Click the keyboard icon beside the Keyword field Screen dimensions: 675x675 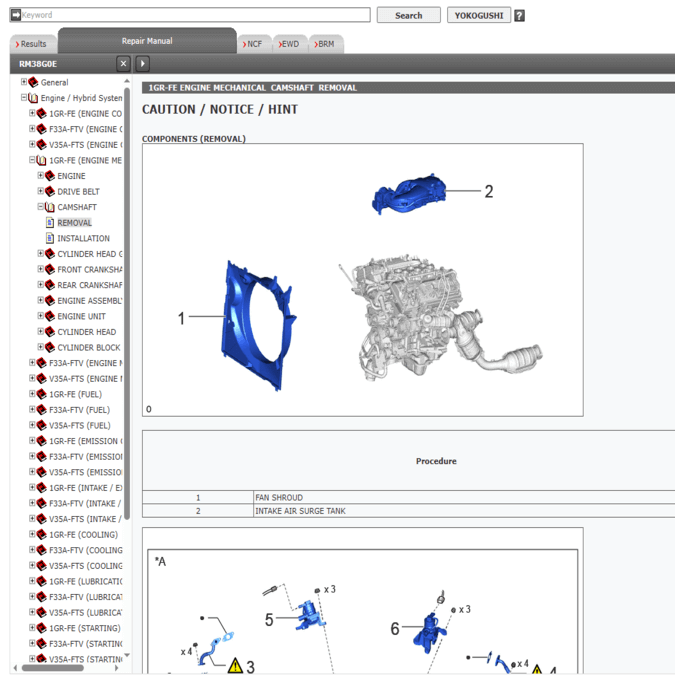point(15,15)
